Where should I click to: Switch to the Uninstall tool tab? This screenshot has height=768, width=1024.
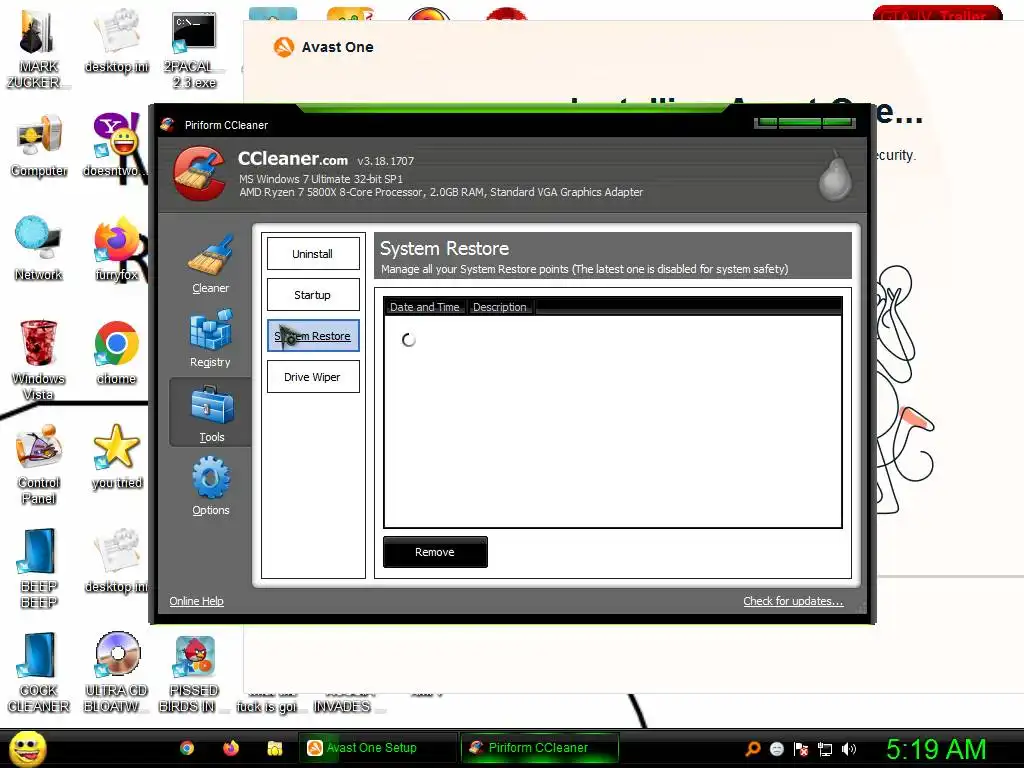313,254
